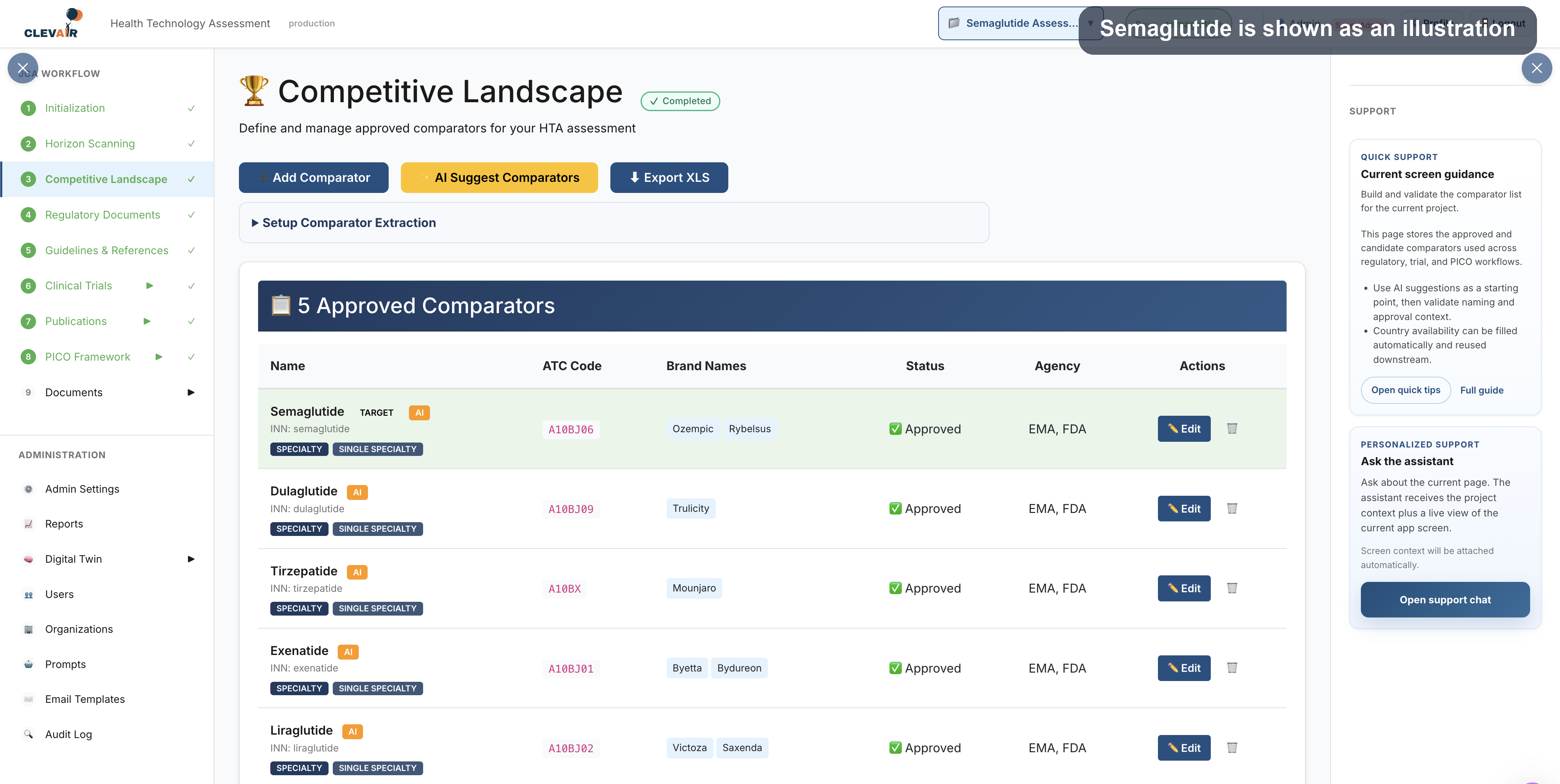Click Open quick tips button
The width and height of the screenshot is (1560, 784).
tap(1406, 390)
